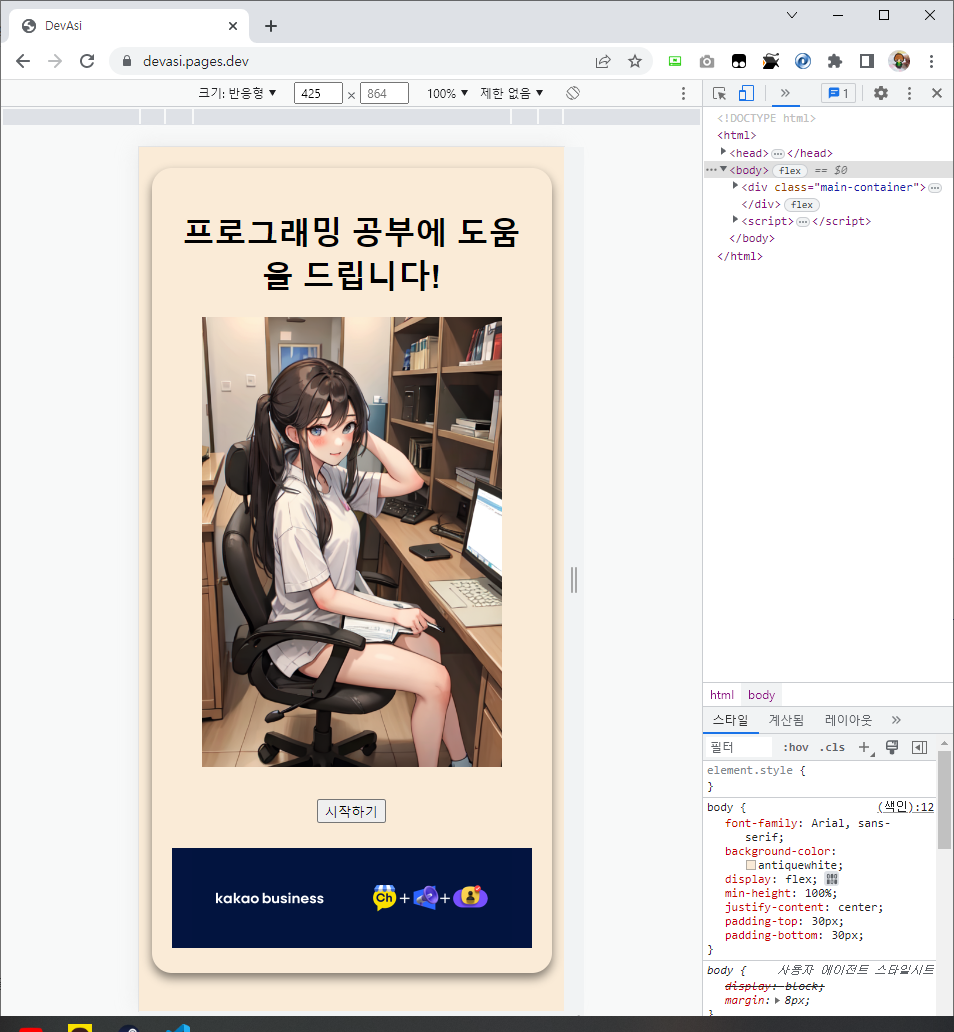
Task: Select html in the breadcrumb bar
Action: [x=722, y=695]
